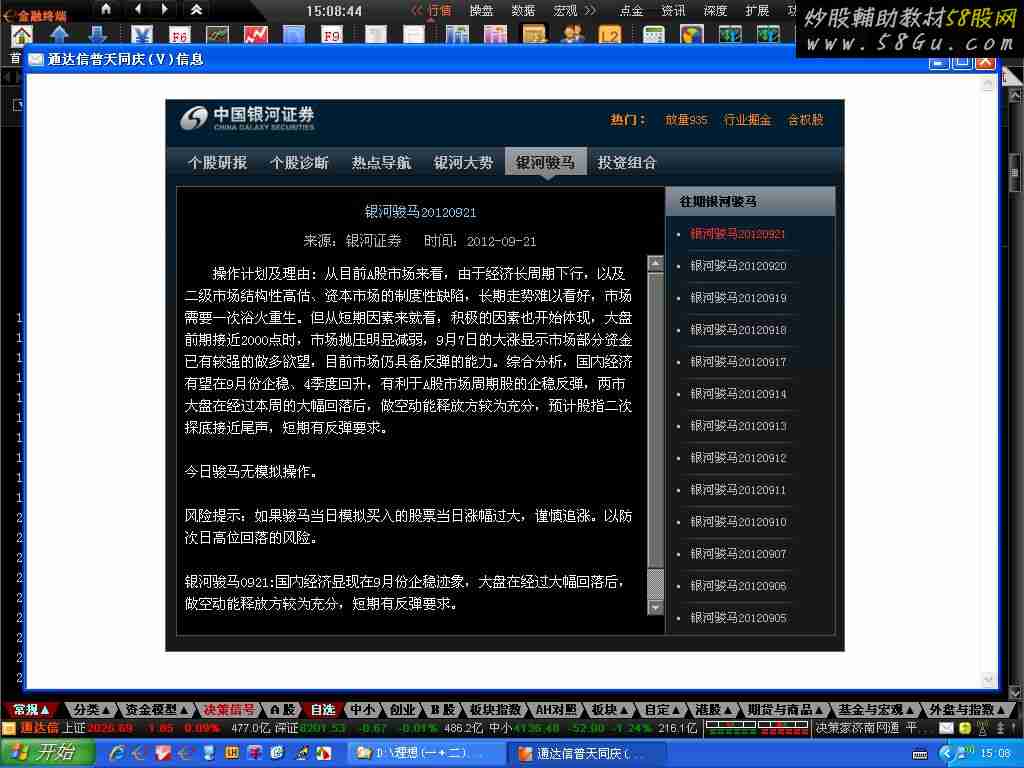Click the calculator toolbar icon
Image resolution: width=1024 pixels, height=768 pixels.
654,34
